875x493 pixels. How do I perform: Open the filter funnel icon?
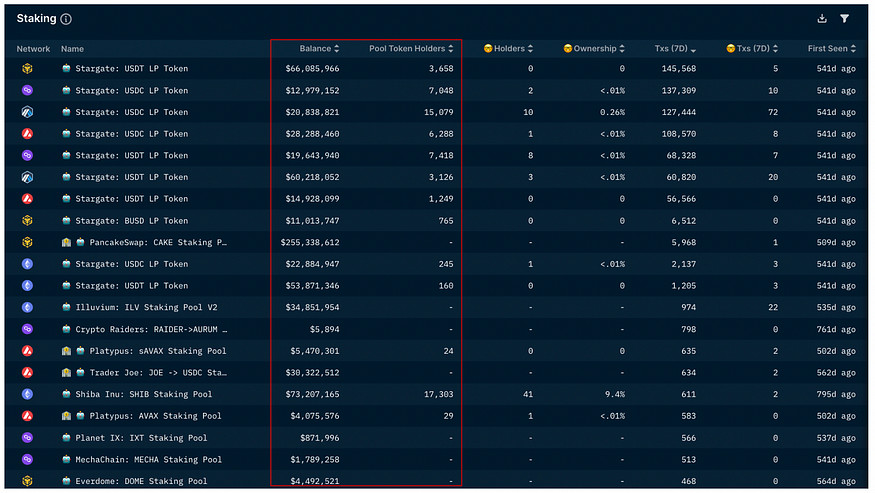click(x=844, y=18)
